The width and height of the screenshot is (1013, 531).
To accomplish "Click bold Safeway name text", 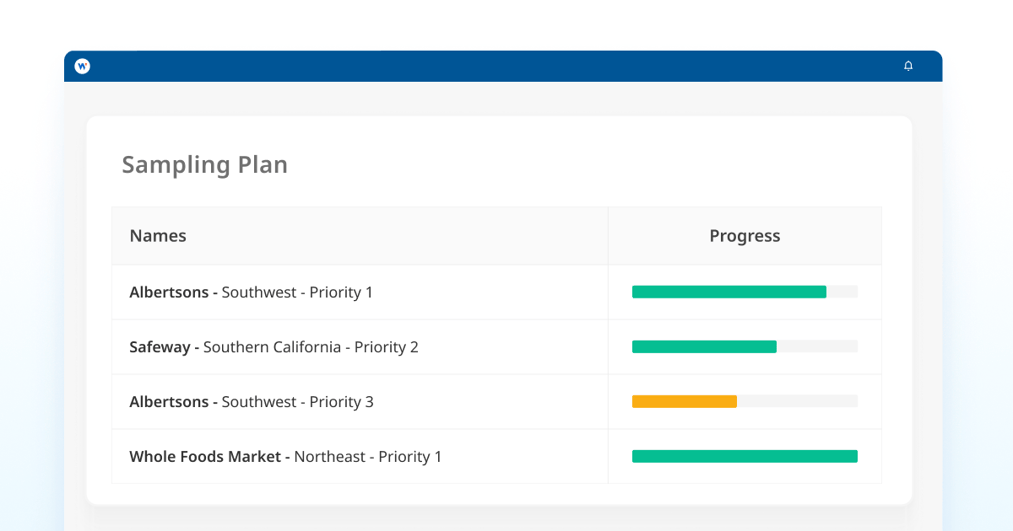I will 160,347.
